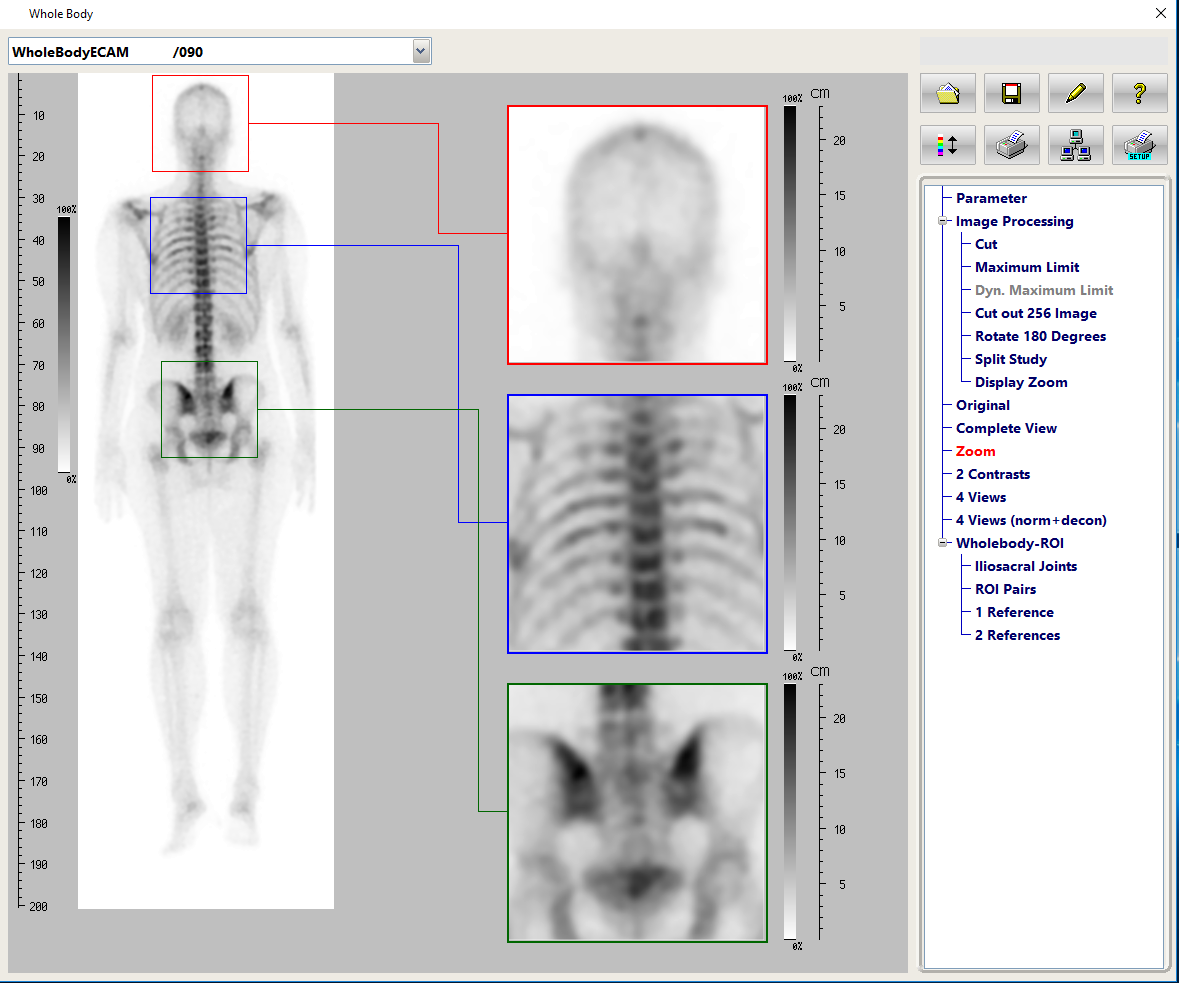Open printer setup icon
This screenshot has height=983, width=1179.
point(1140,145)
